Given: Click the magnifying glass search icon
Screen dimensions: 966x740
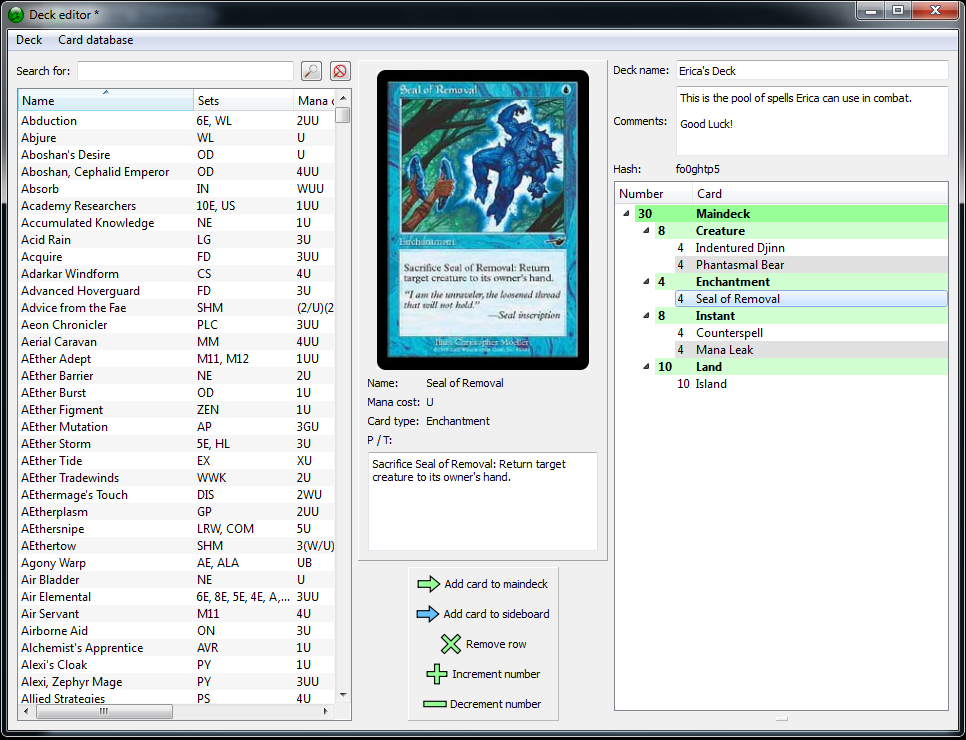Looking at the screenshot, I should pyautogui.click(x=312, y=71).
